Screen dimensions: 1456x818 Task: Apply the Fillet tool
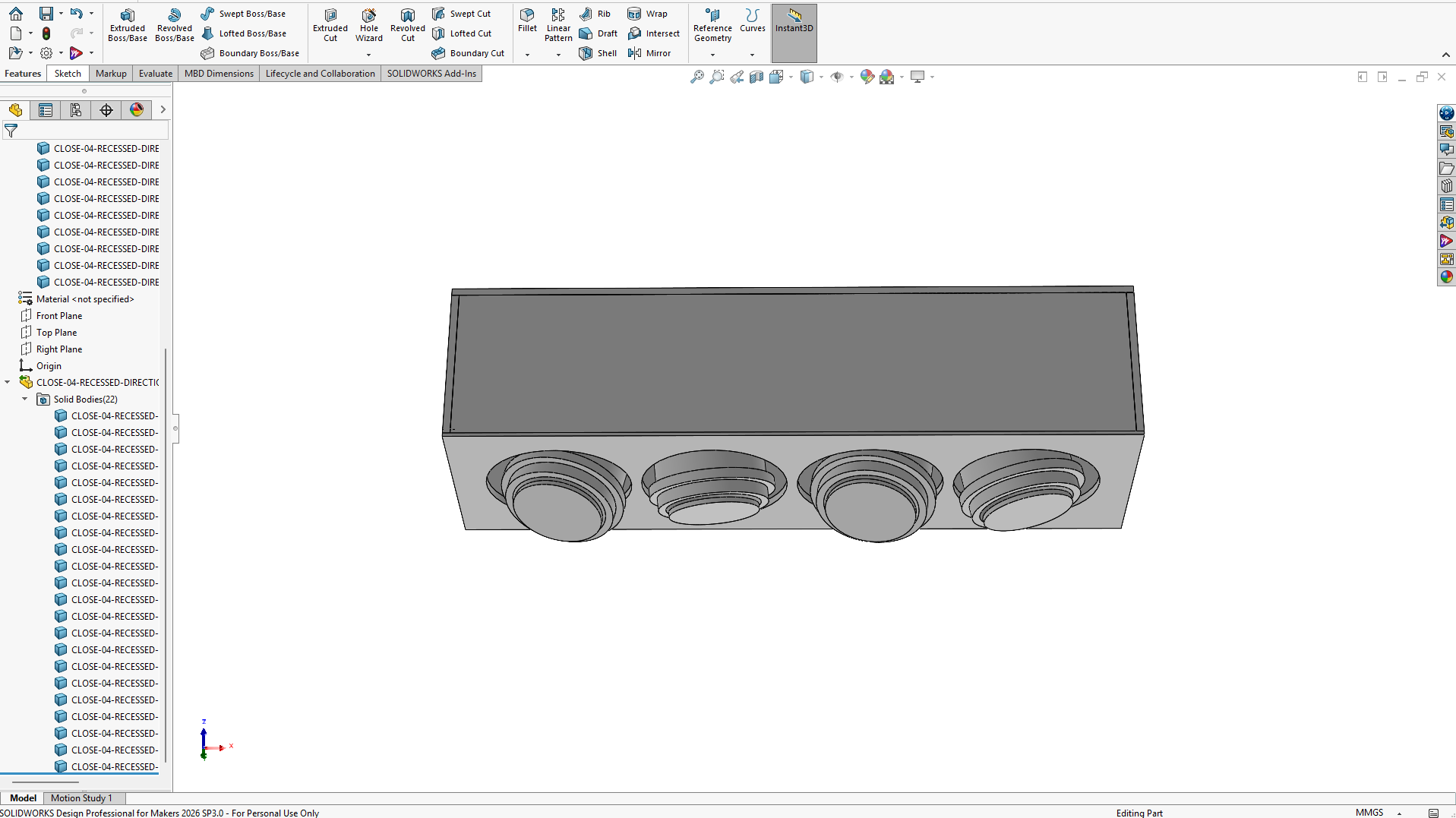[x=527, y=21]
